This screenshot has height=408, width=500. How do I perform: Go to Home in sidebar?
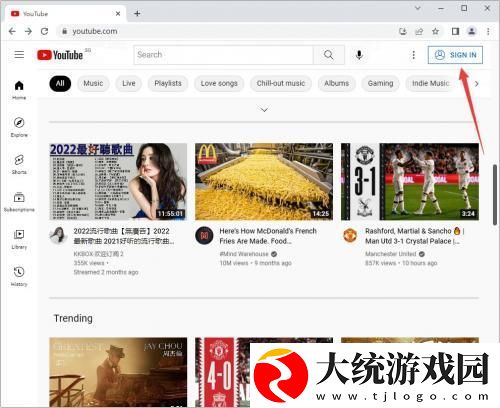(19, 90)
